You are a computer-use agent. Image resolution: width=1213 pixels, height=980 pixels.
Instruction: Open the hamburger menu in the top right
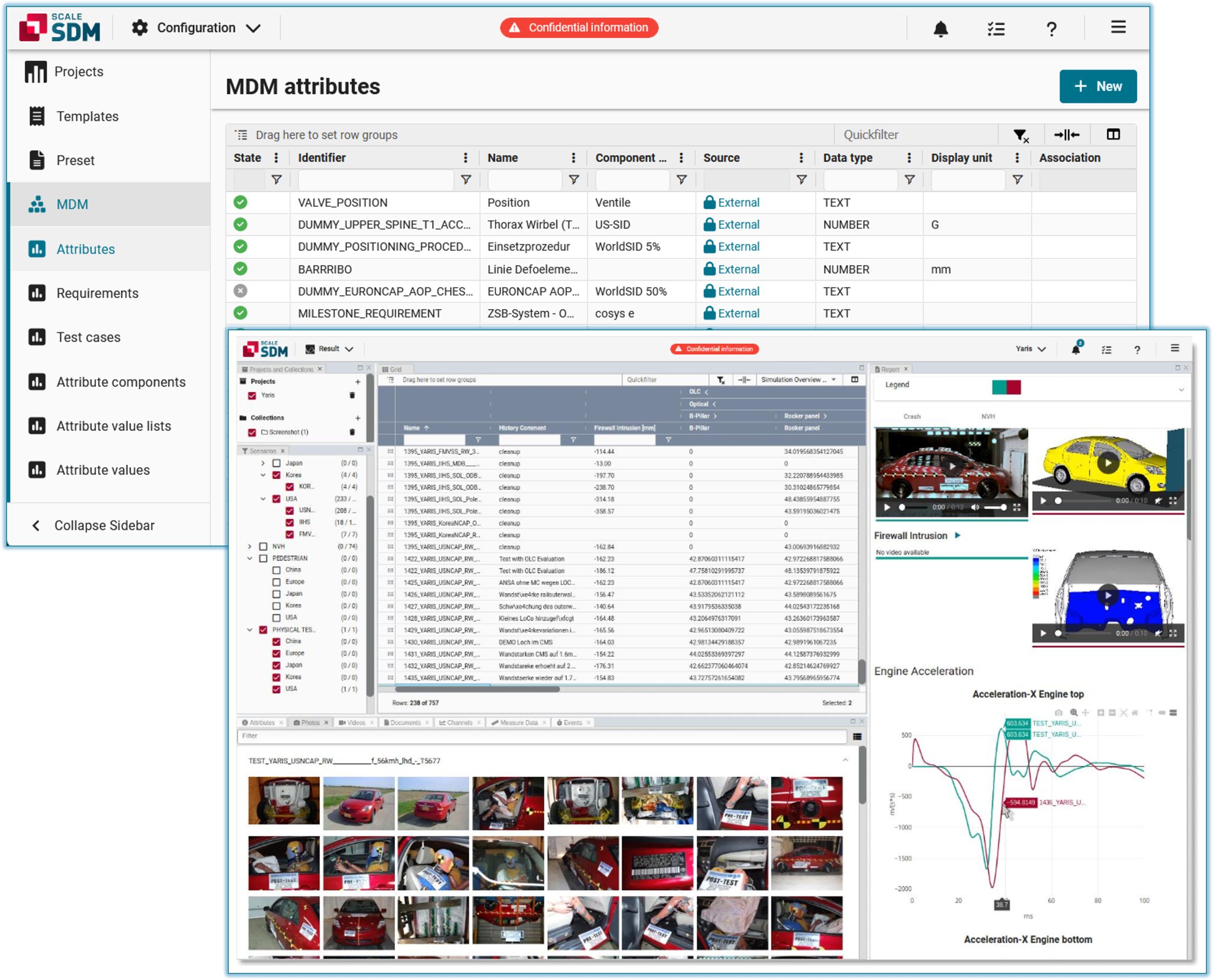(x=1118, y=27)
